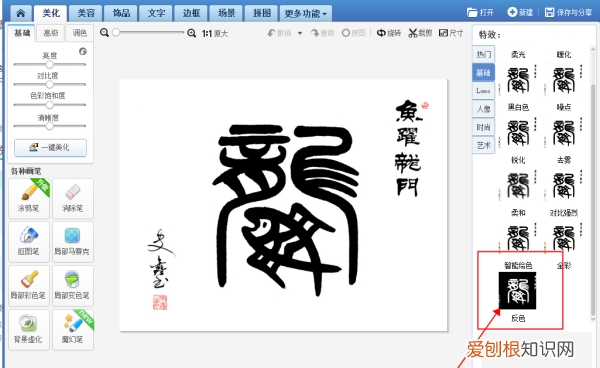Open the 高级 adjustment sub-tab
Viewport: 600px width, 368px height.
click(x=51, y=33)
